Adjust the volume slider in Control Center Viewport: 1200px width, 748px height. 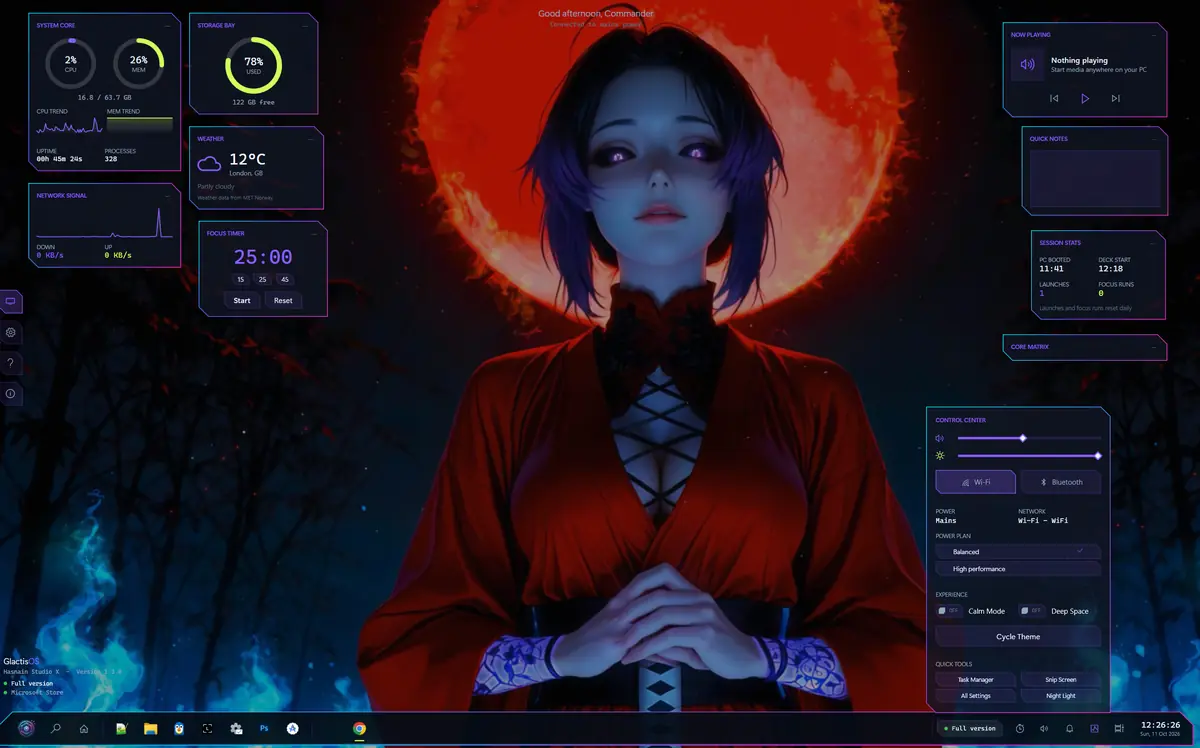(x=1029, y=438)
